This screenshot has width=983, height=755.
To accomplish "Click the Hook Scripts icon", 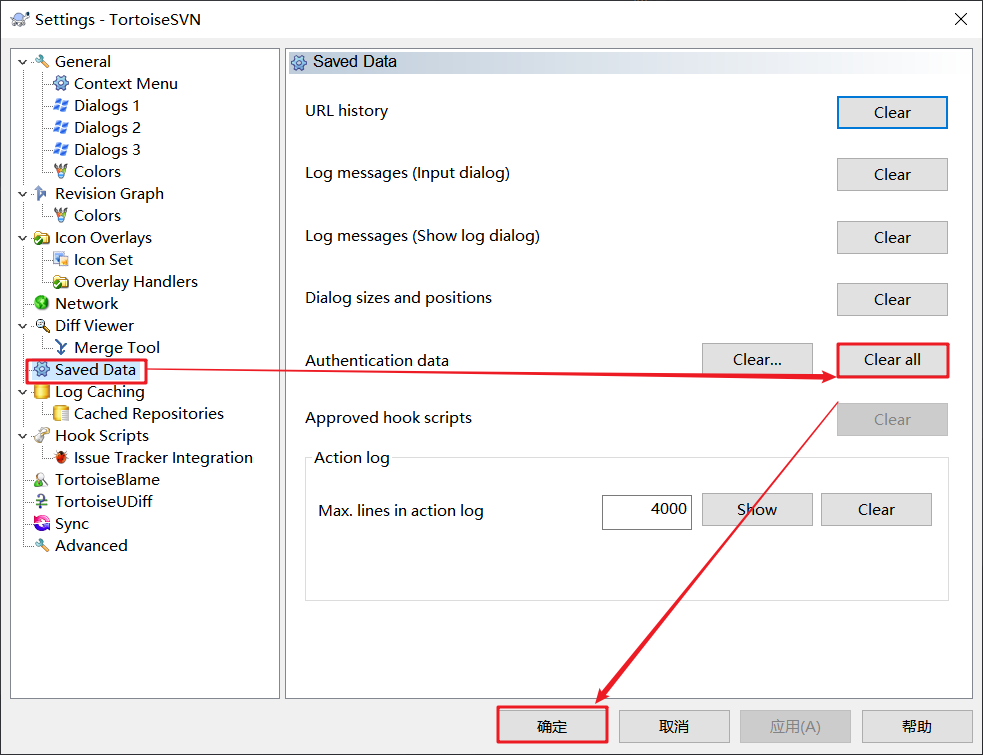I will coord(41,435).
